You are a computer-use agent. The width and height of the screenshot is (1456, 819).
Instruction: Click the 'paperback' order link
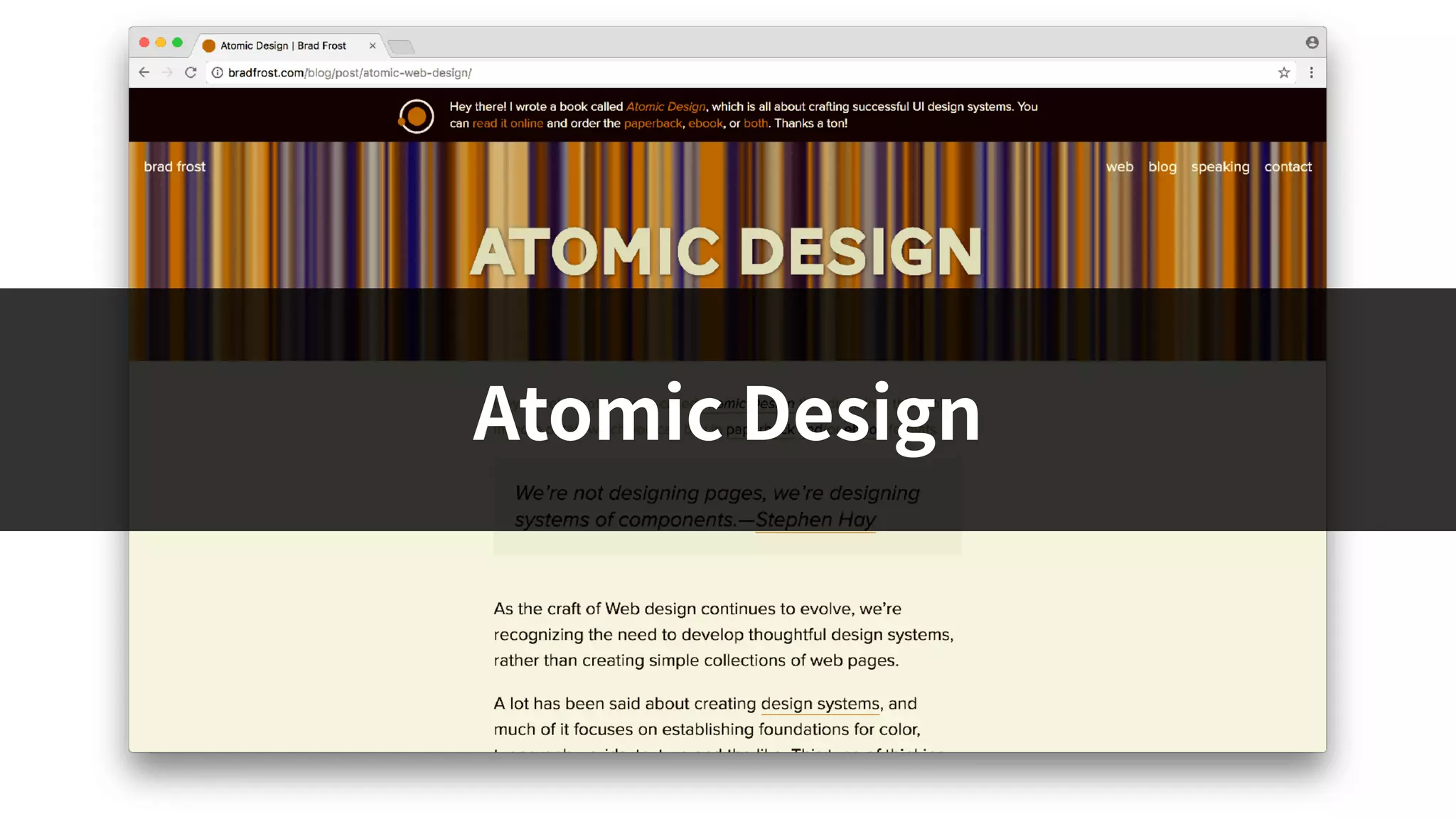tap(653, 124)
